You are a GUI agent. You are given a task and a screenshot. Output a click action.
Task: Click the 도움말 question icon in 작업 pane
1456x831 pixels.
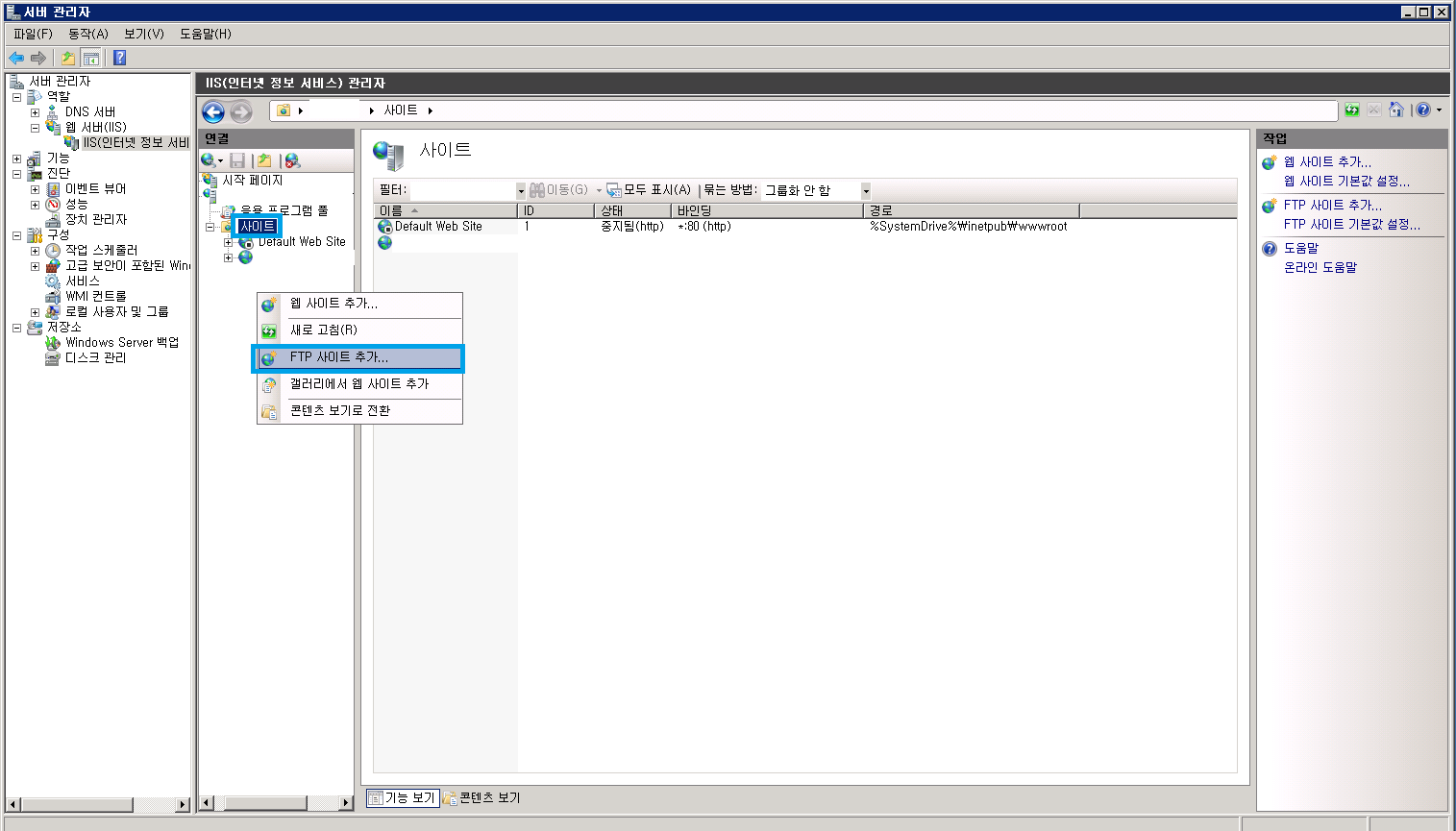[x=1270, y=249]
